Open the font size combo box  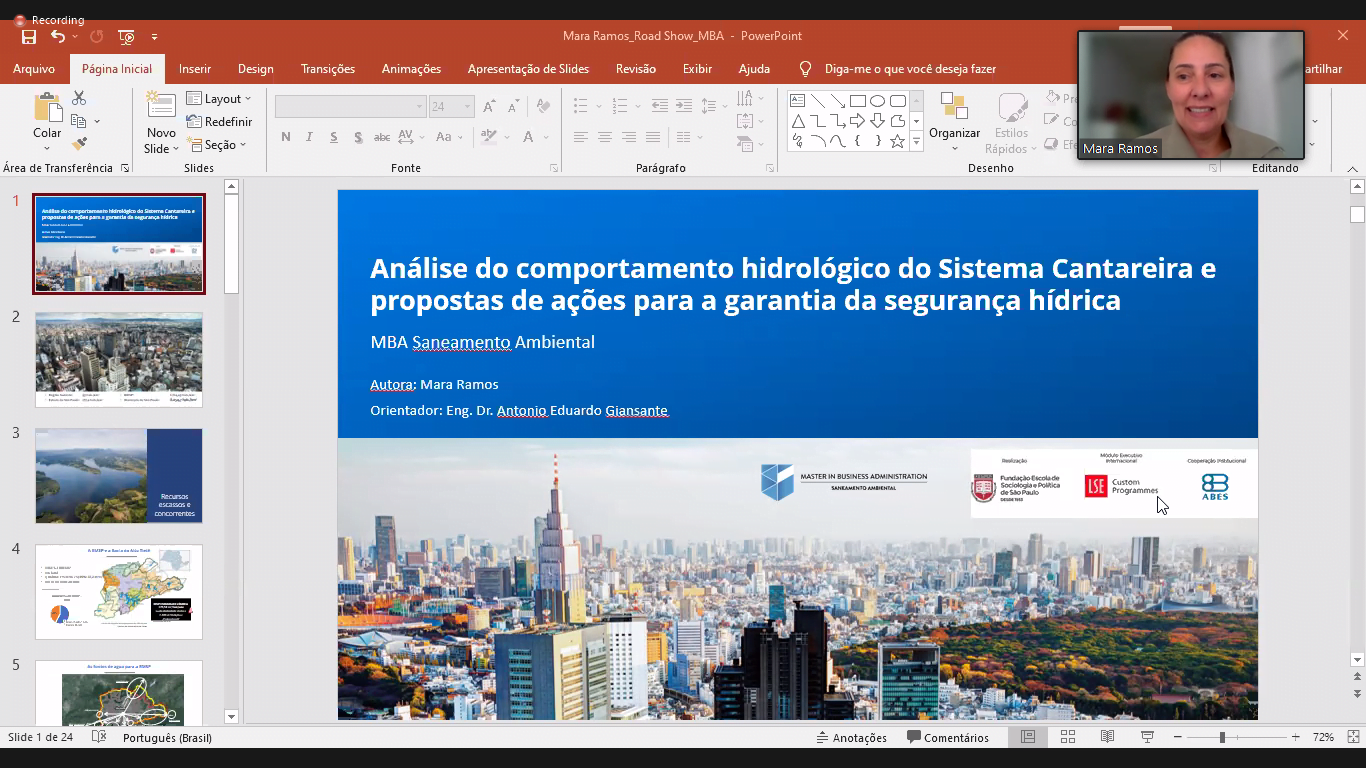(451, 106)
